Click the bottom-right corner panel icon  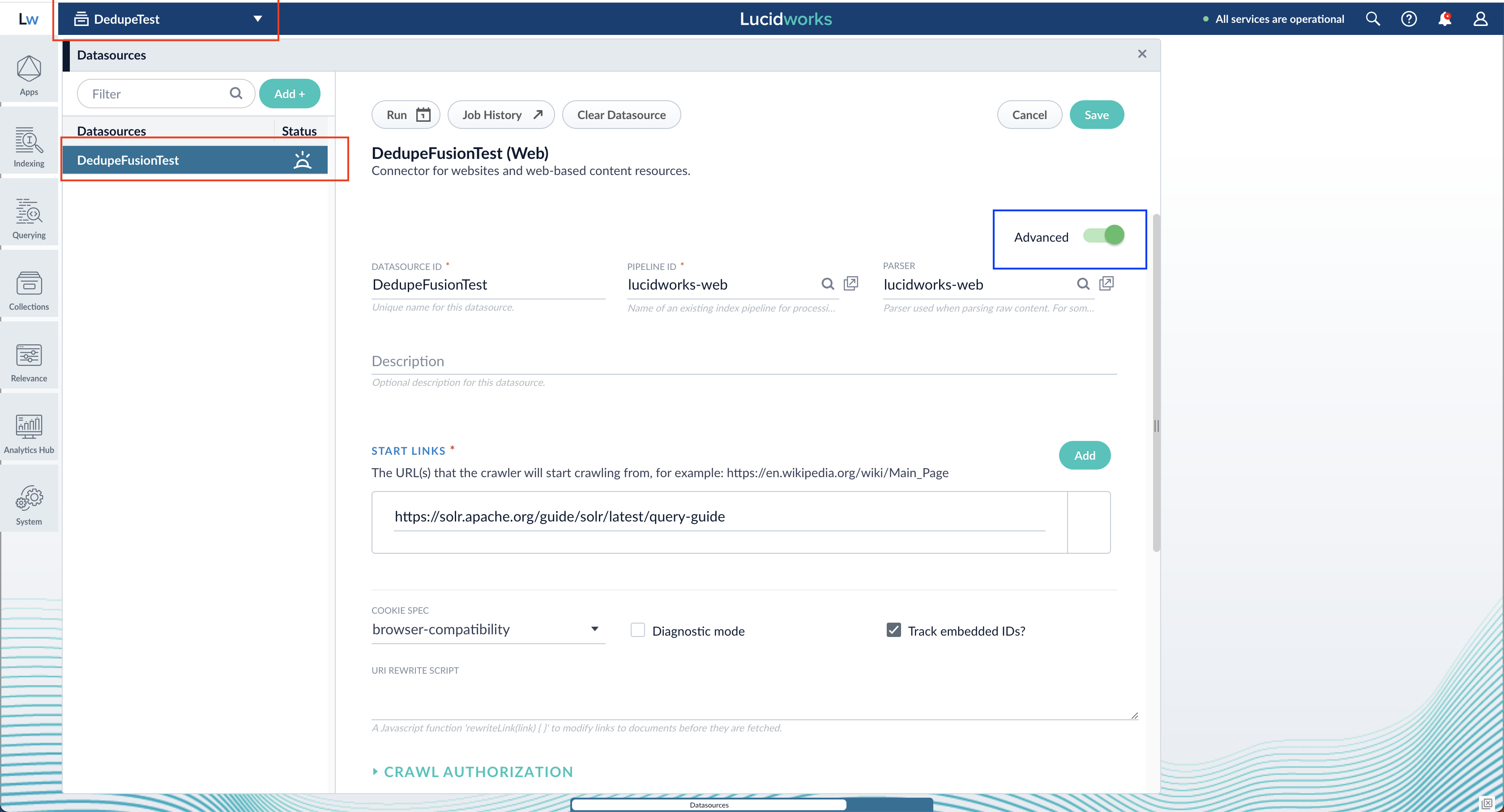pos(1487,803)
